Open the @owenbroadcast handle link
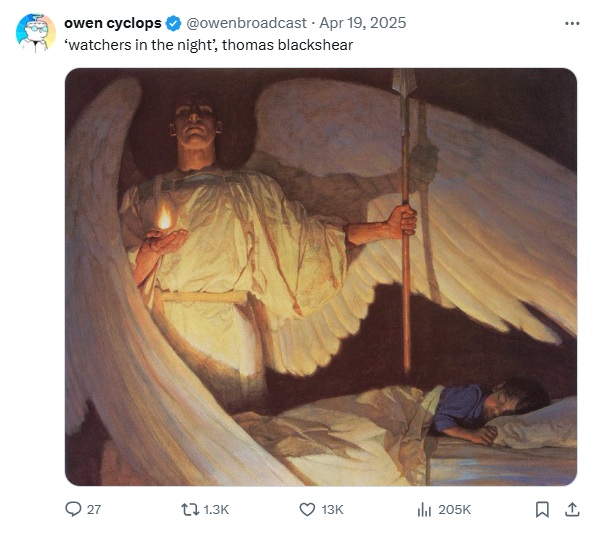The height and width of the screenshot is (533, 598). [246, 23]
